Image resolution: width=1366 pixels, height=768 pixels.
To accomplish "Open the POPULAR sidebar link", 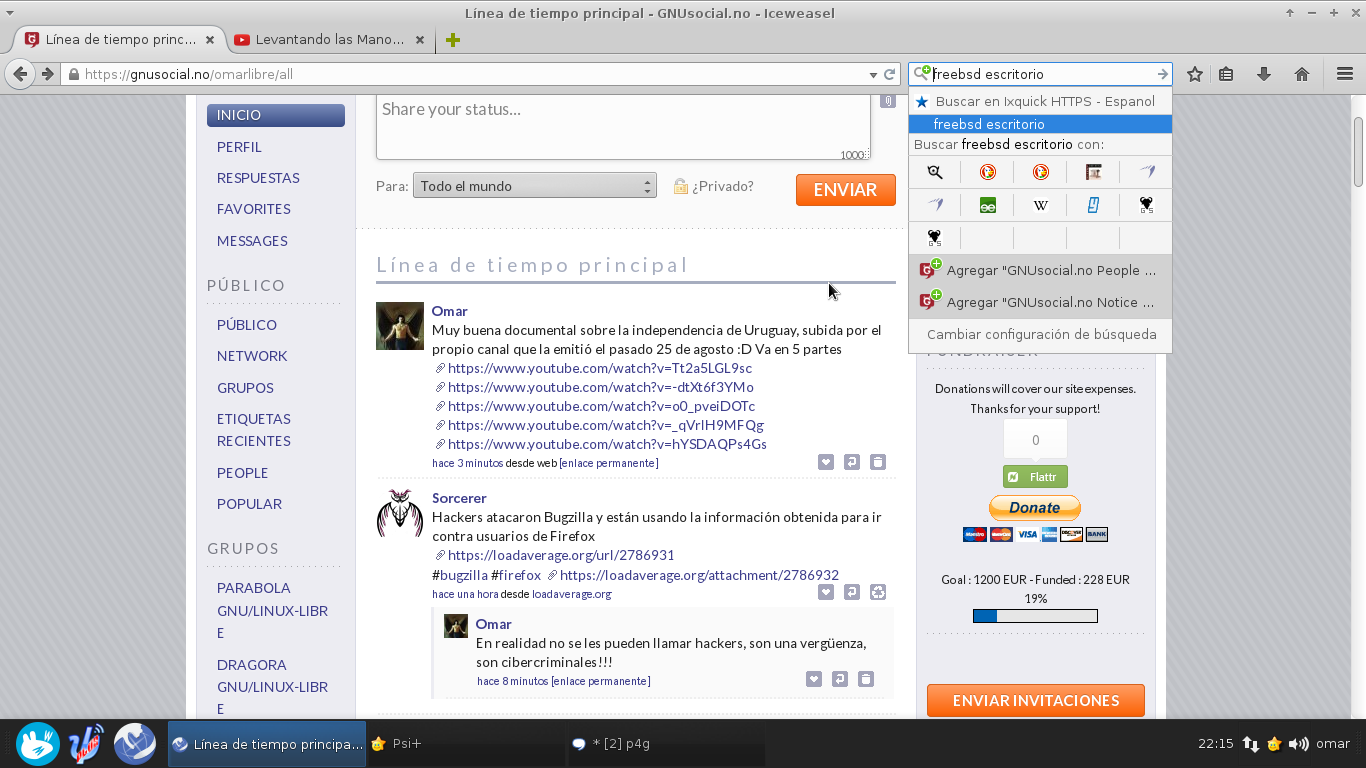I will coord(249,504).
